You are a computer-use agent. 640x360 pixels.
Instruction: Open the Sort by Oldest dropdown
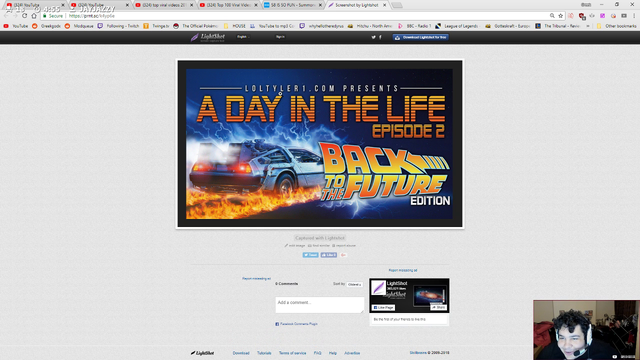pos(355,284)
